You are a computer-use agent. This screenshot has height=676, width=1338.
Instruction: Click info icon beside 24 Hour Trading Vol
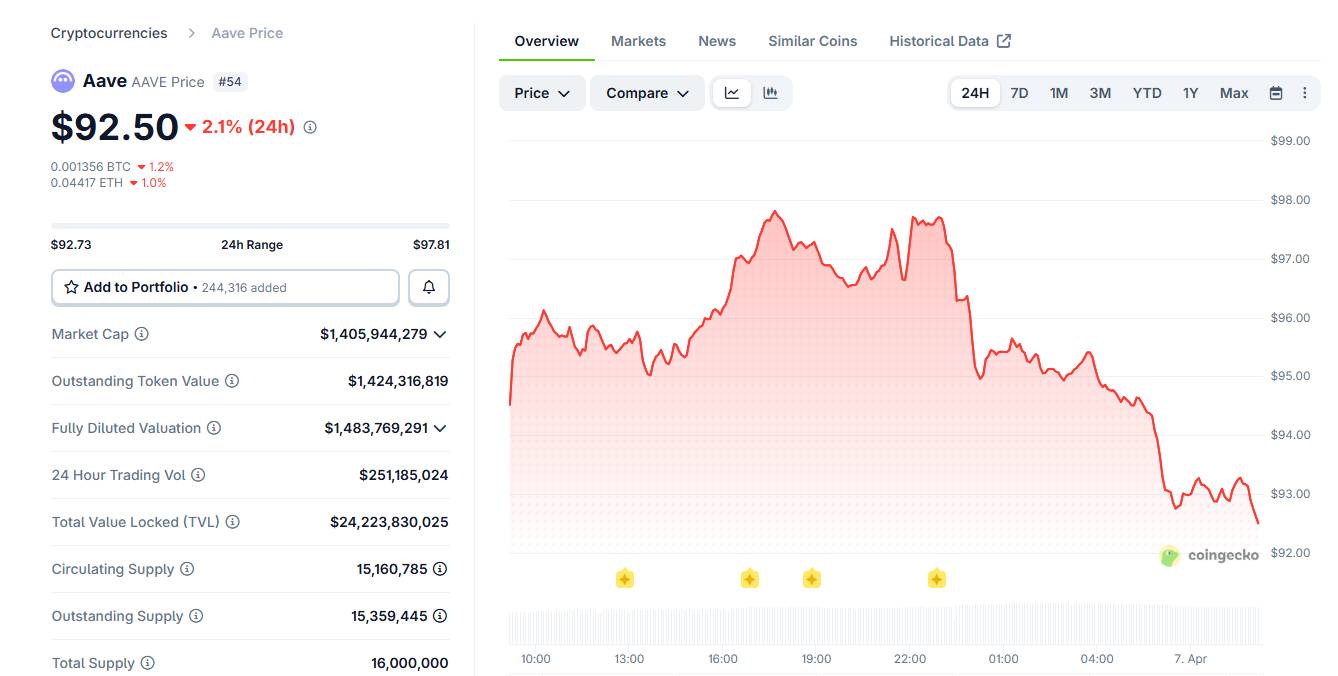[x=198, y=475]
